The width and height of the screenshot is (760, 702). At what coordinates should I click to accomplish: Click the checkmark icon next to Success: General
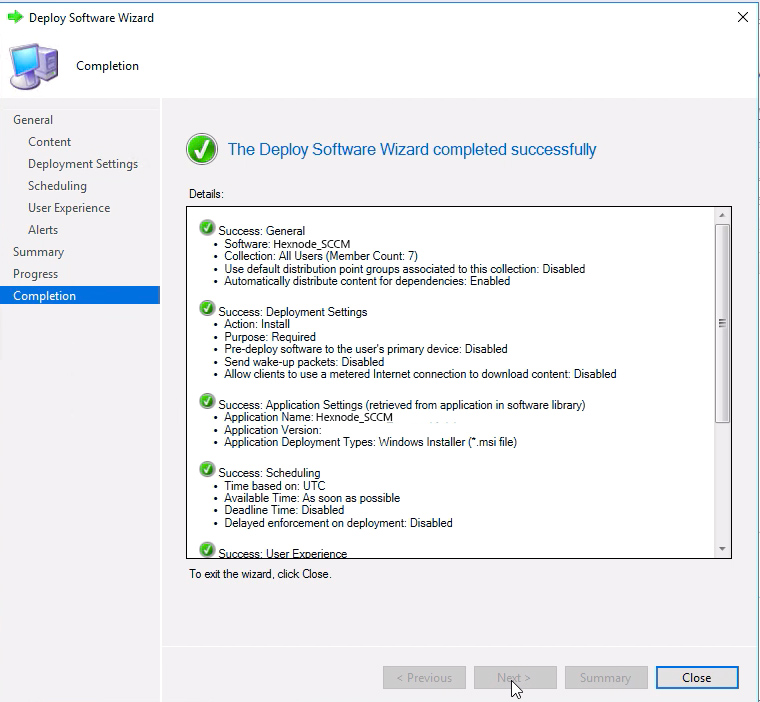(x=207, y=227)
